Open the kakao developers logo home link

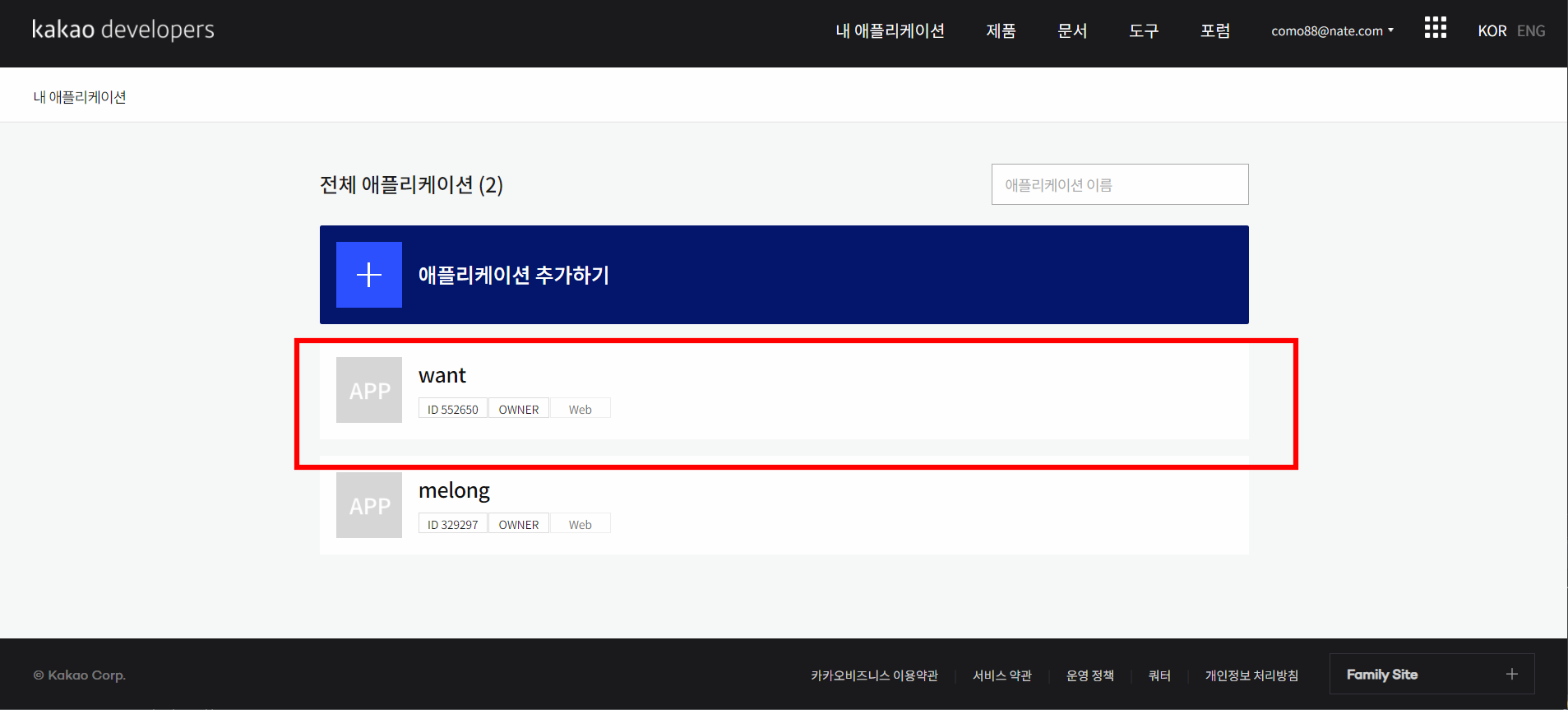point(123,30)
